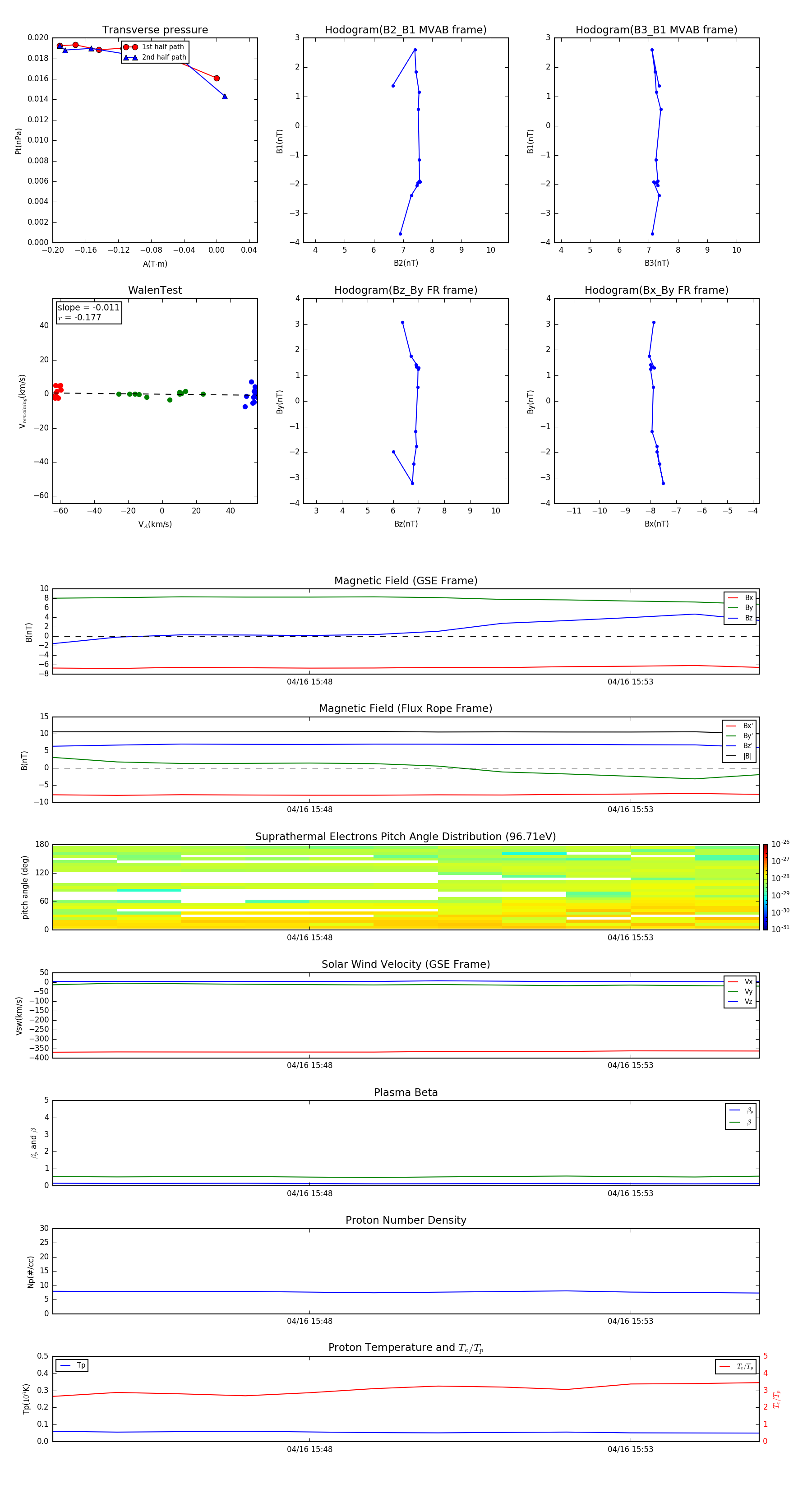Click the "Solar Wind Velocity (GSE Frame)" title

406,965
